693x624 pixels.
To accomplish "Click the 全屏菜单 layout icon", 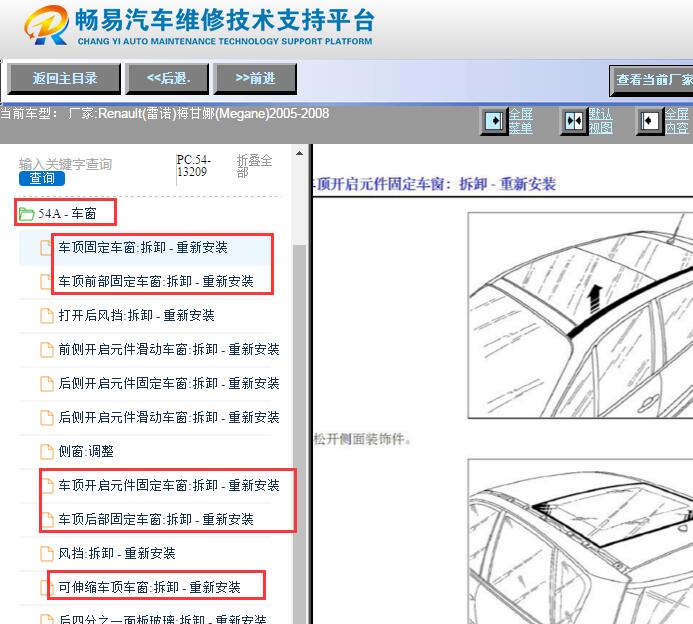I will click(x=494, y=121).
